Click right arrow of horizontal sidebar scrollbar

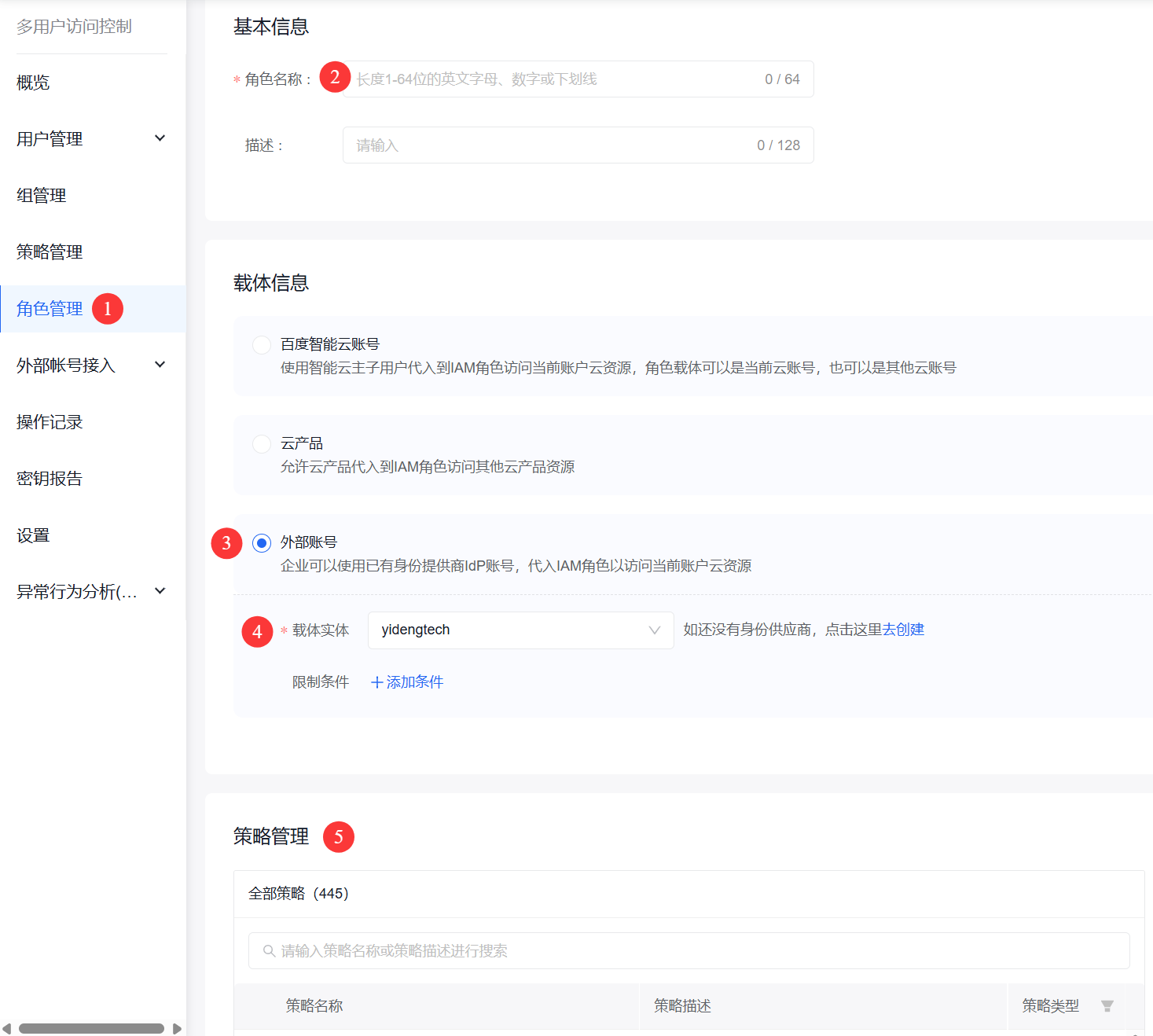pyautogui.click(x=177, y=1028)
